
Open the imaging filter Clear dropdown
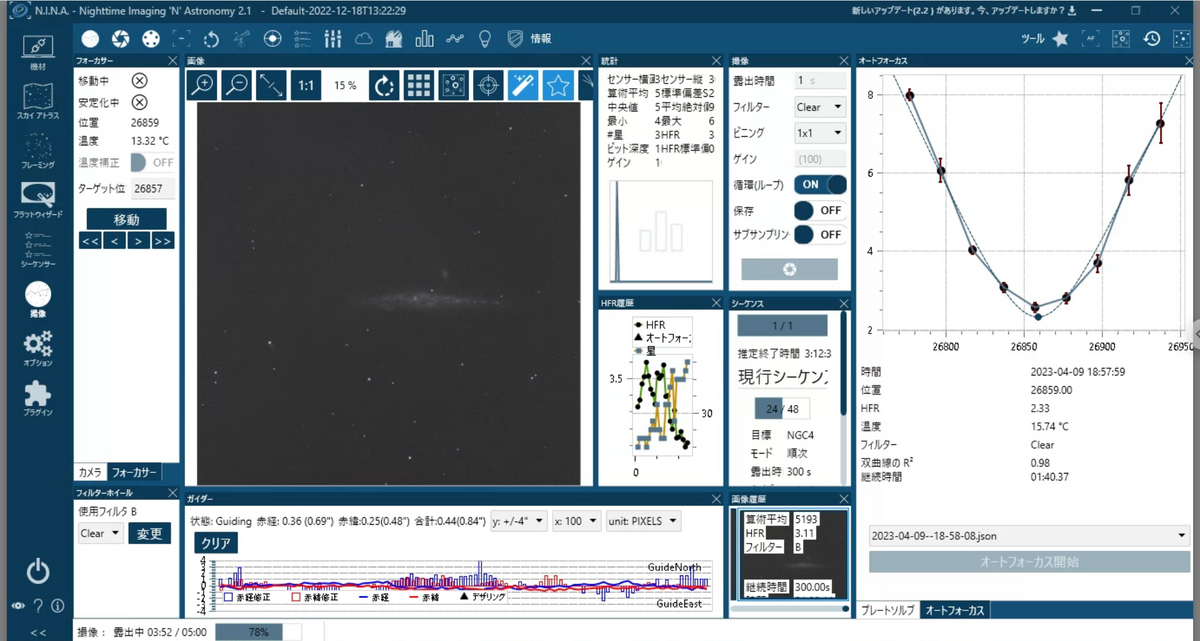(819, 106)
